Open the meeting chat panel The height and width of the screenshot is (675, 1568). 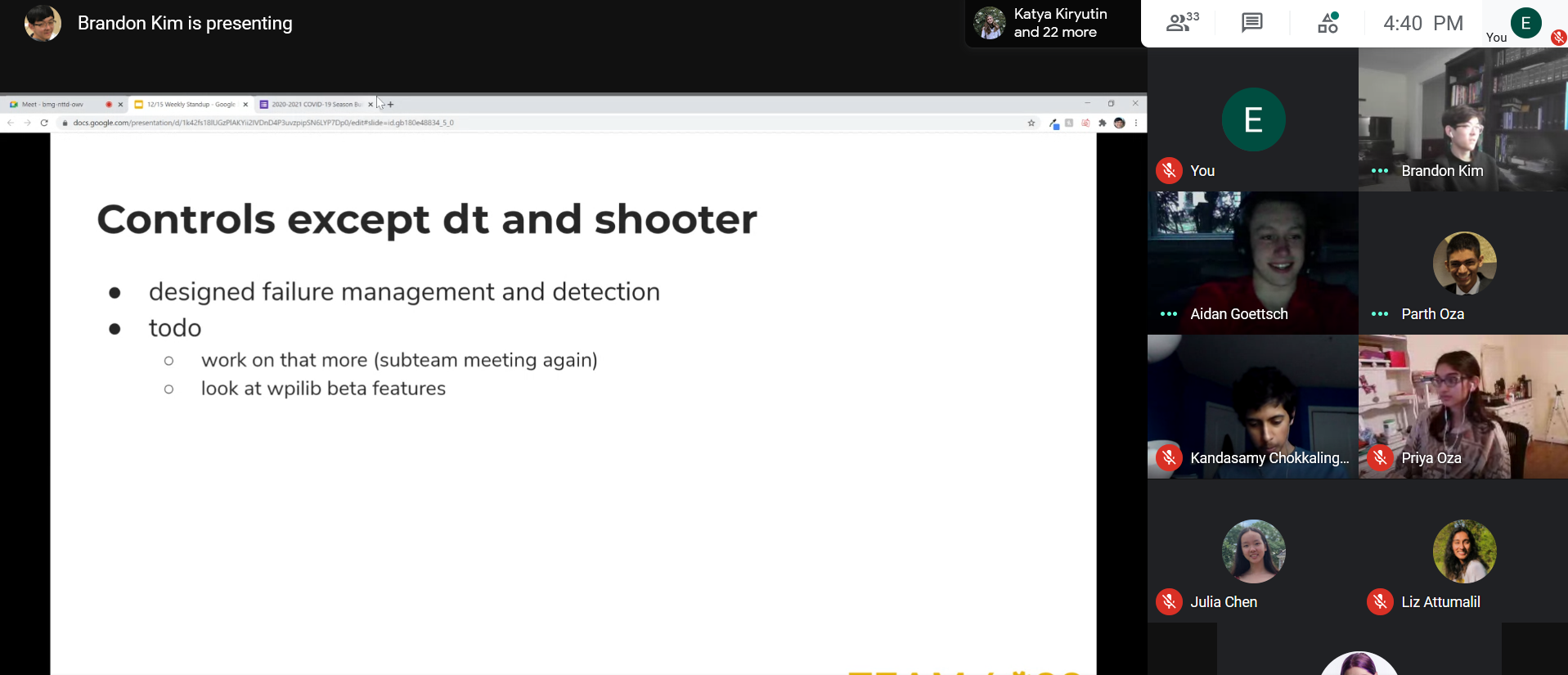[1251, 22]
